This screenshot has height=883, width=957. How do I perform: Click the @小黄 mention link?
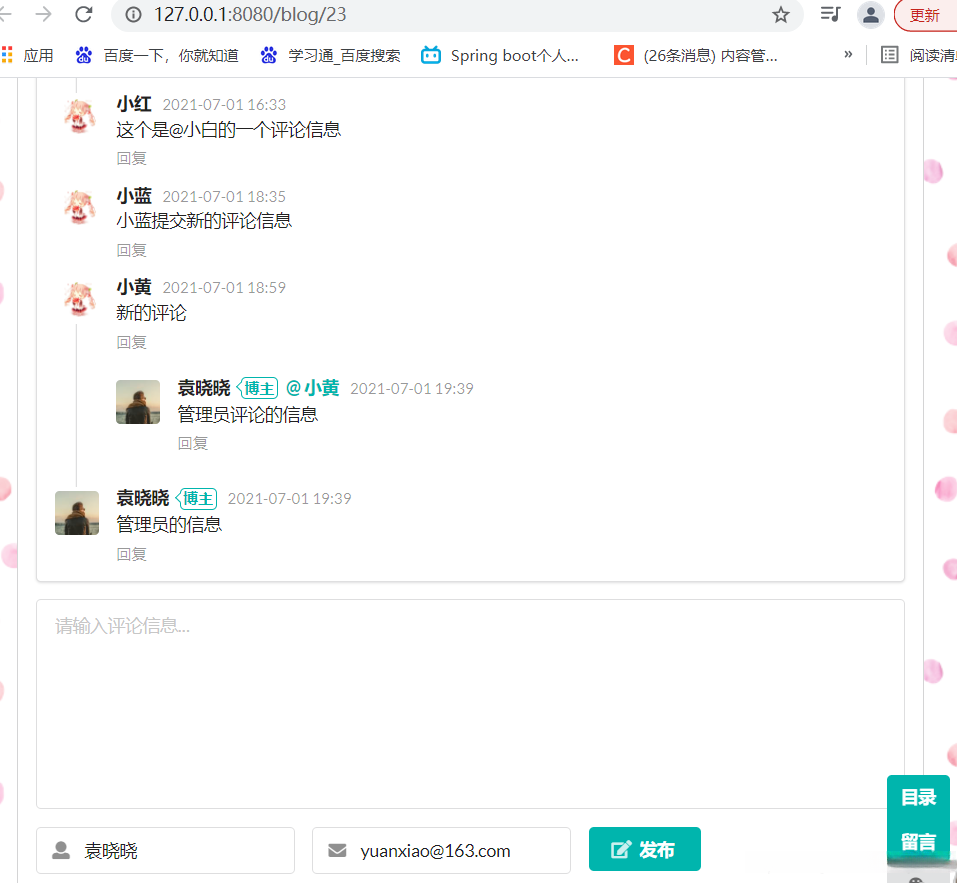312,388
